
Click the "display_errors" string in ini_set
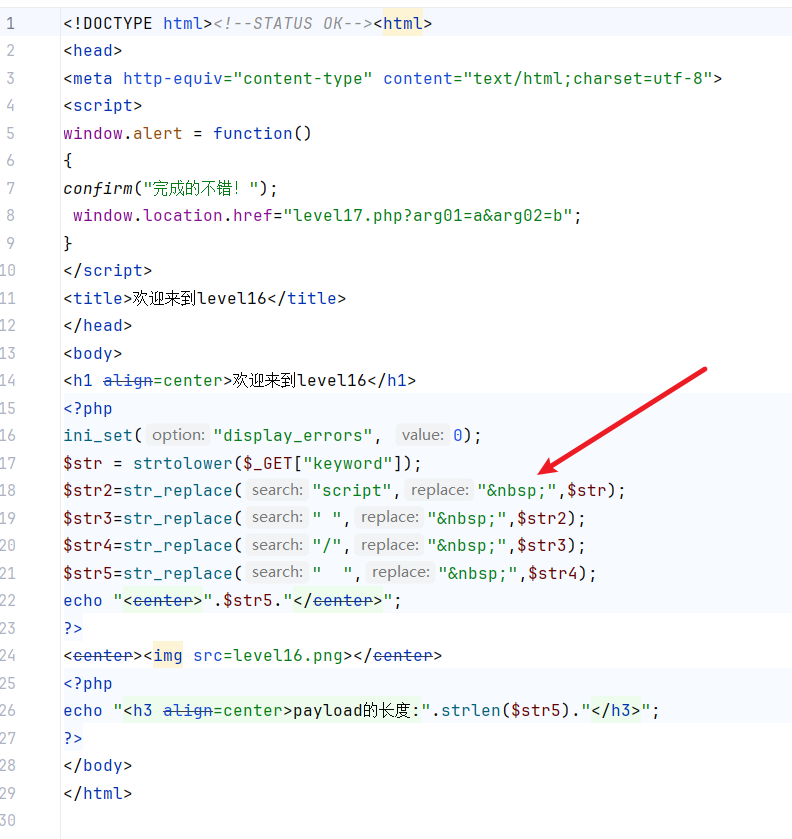[x=294, y=436]
